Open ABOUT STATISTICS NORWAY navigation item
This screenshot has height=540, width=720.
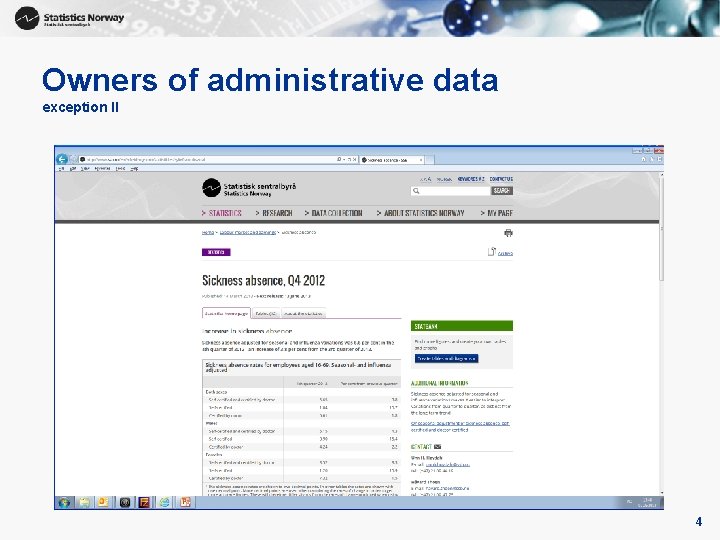coord(421,213)
